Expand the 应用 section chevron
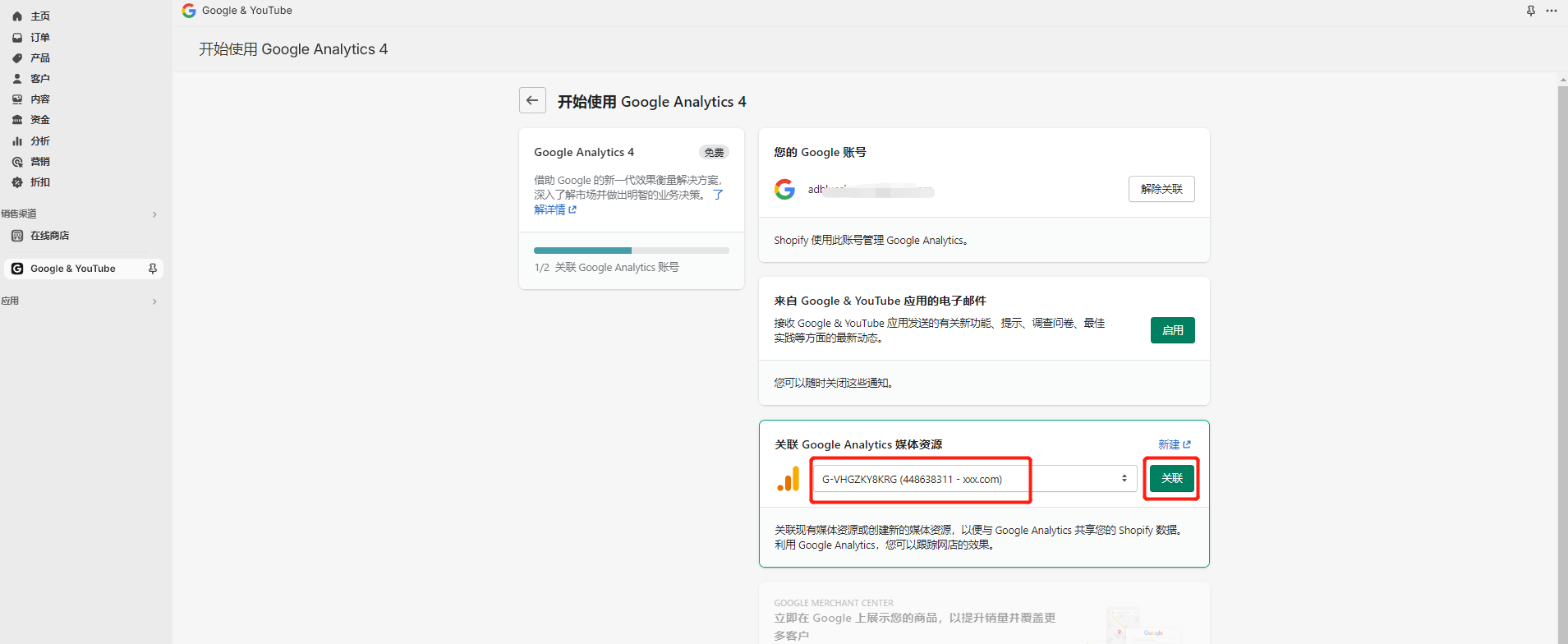Image resolution: width=1568 pixels, height=644 pixels. click(154, 301)
